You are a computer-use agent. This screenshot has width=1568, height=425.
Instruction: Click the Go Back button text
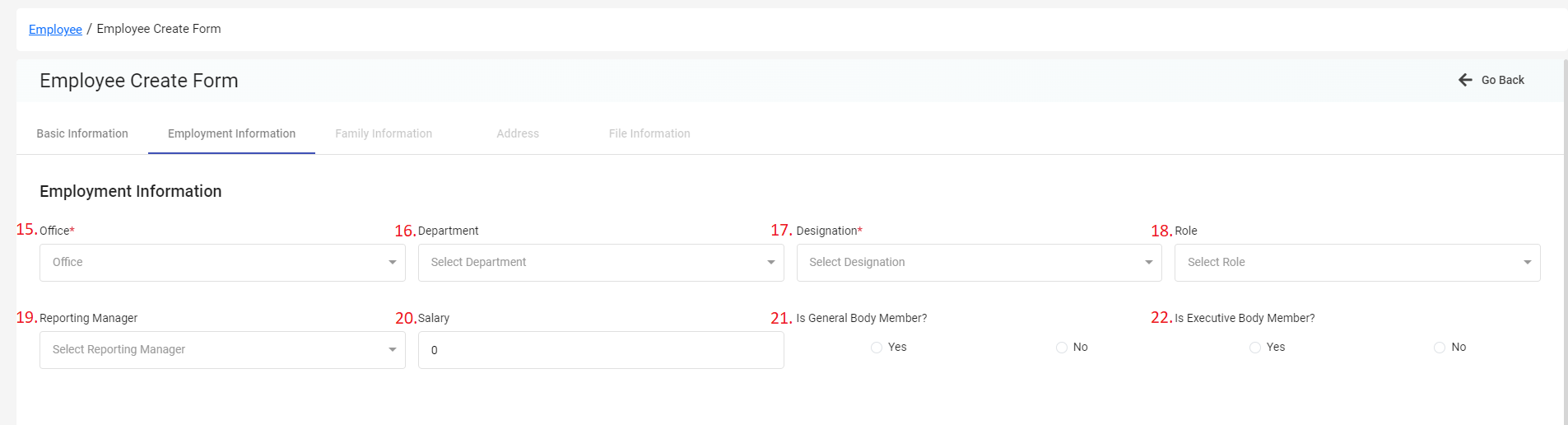1503,80
